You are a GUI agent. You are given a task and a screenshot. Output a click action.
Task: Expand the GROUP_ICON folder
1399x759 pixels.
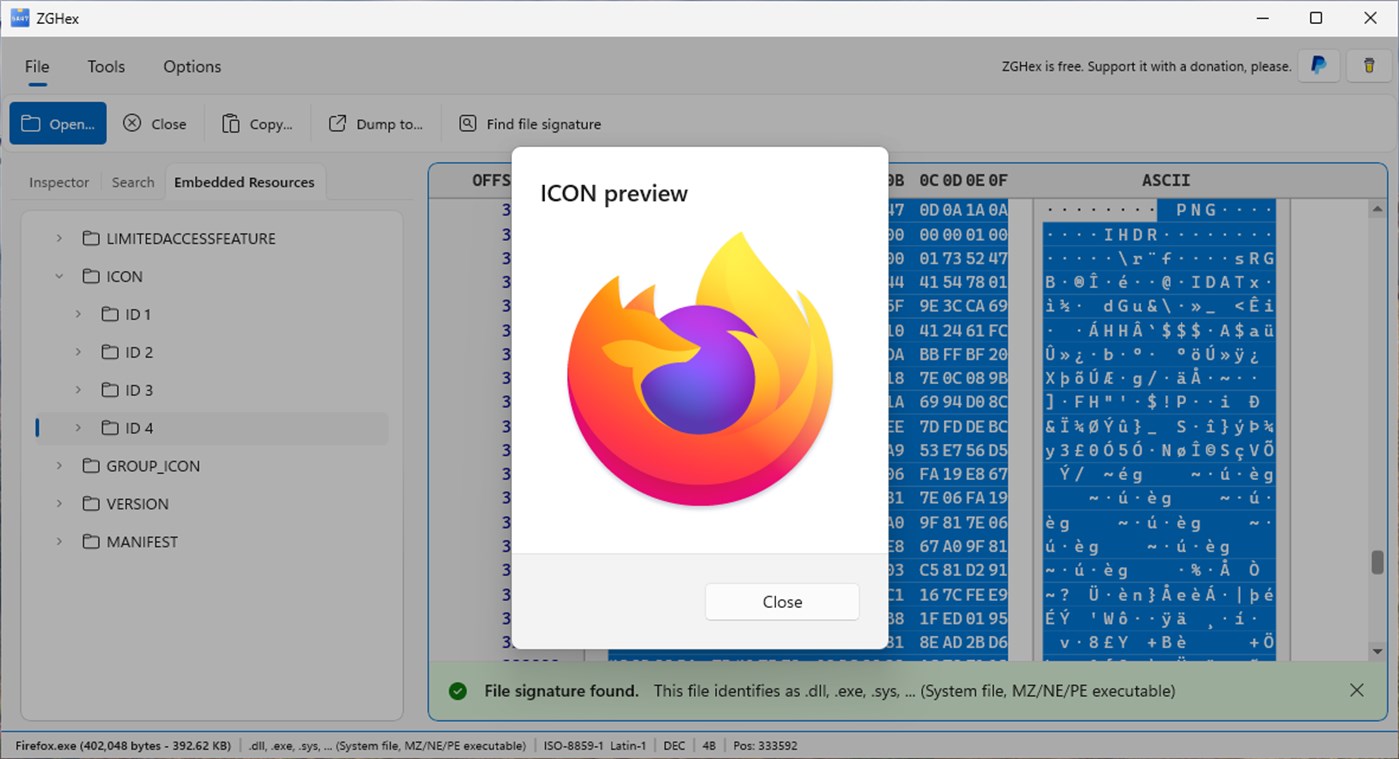point(59,466)
